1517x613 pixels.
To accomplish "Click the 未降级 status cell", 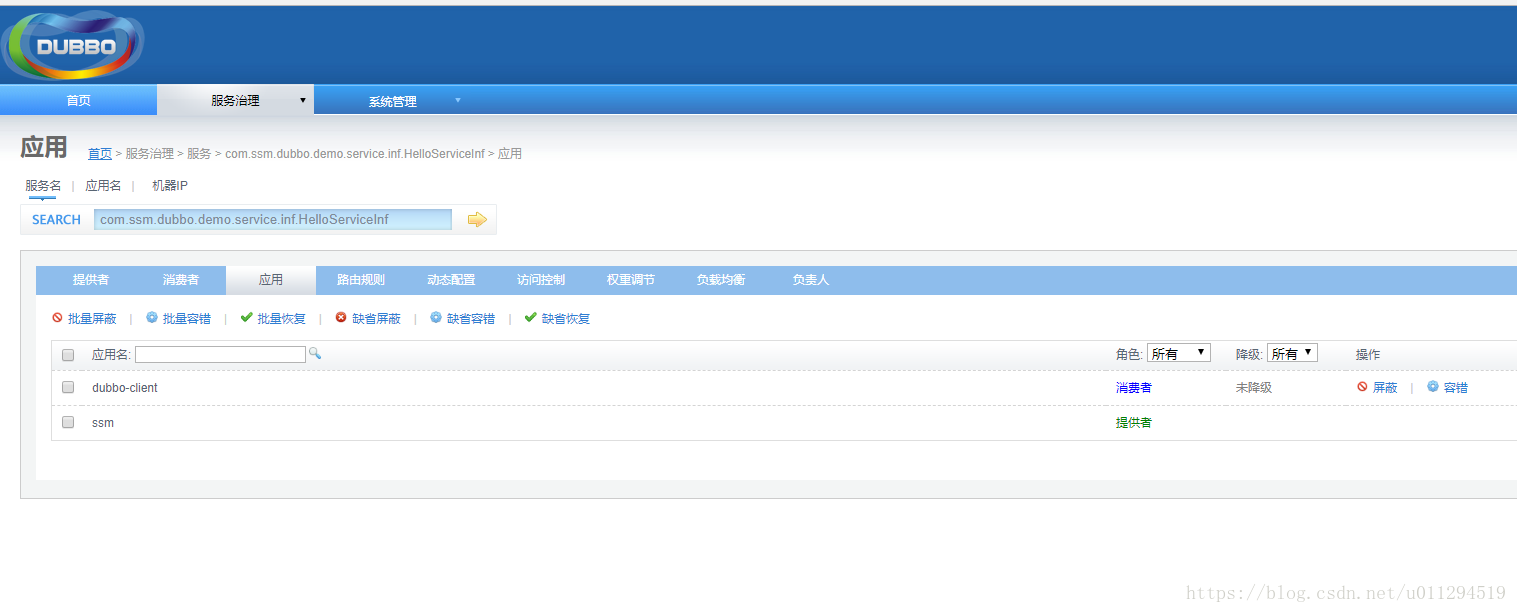I will pos(1254,388).
